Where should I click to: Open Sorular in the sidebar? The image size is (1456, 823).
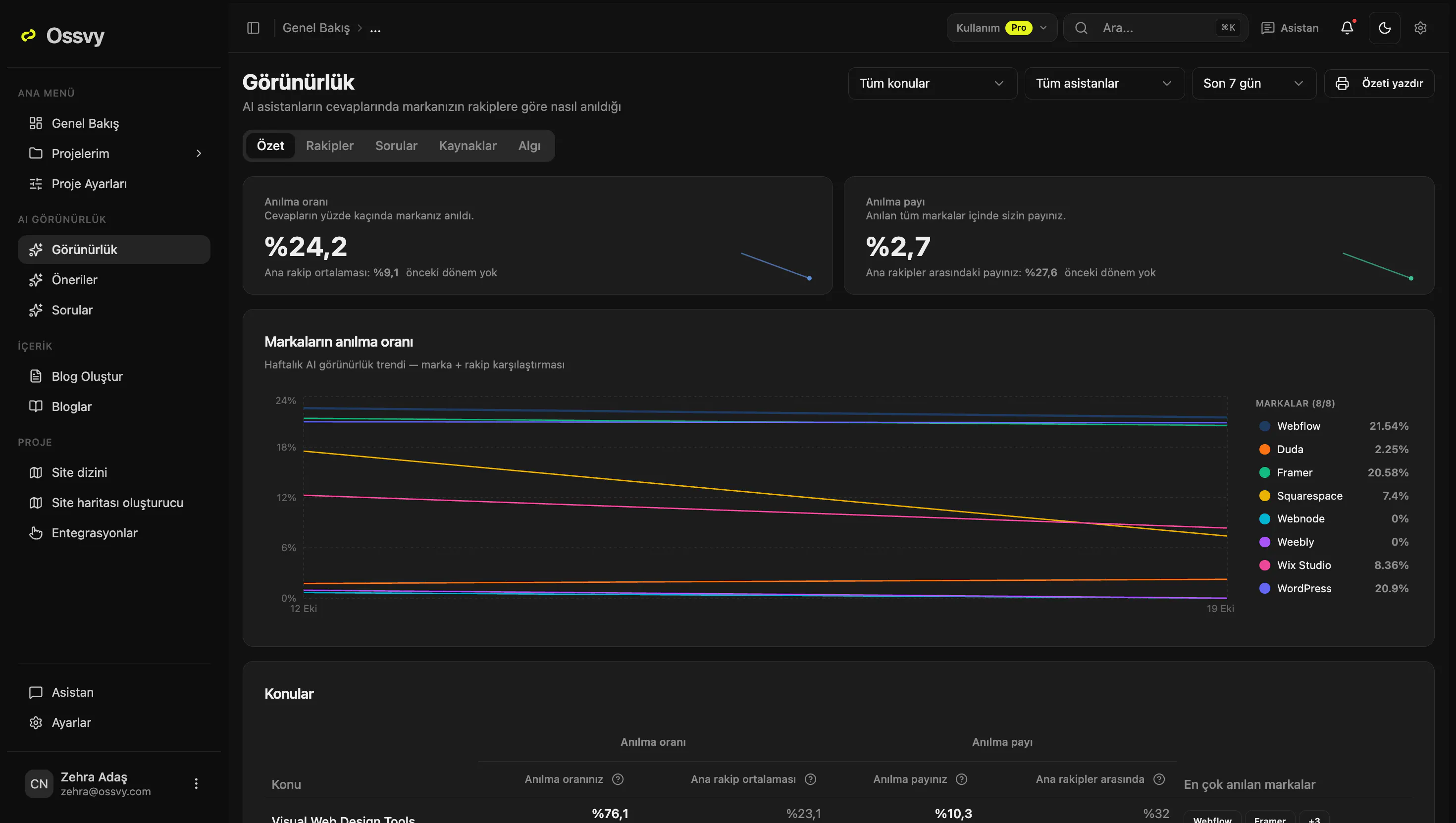(x=113, y=310)
